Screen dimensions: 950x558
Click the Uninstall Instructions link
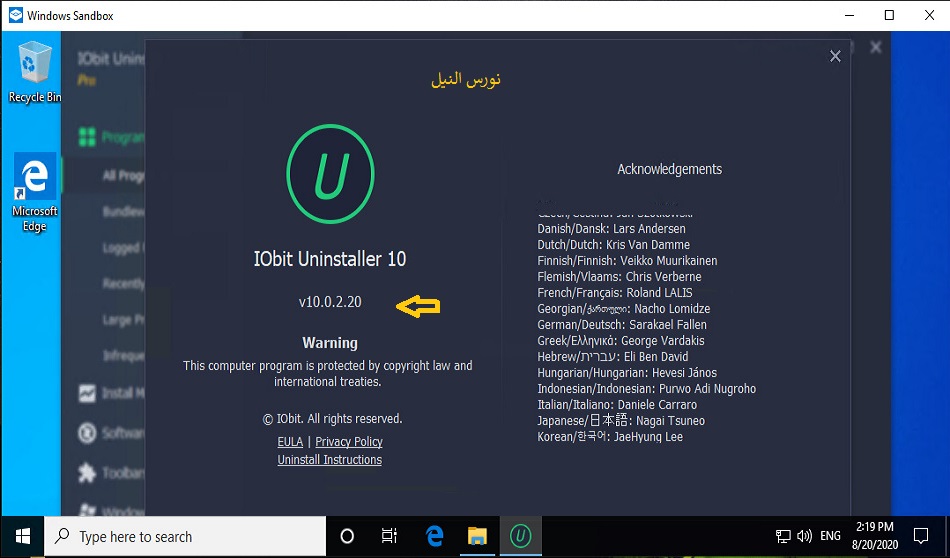click(x=329, y=460)
